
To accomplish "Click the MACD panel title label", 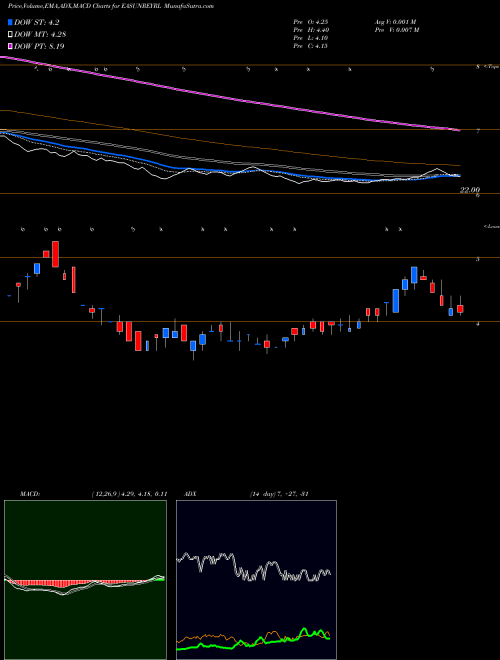I will point(29,494).
